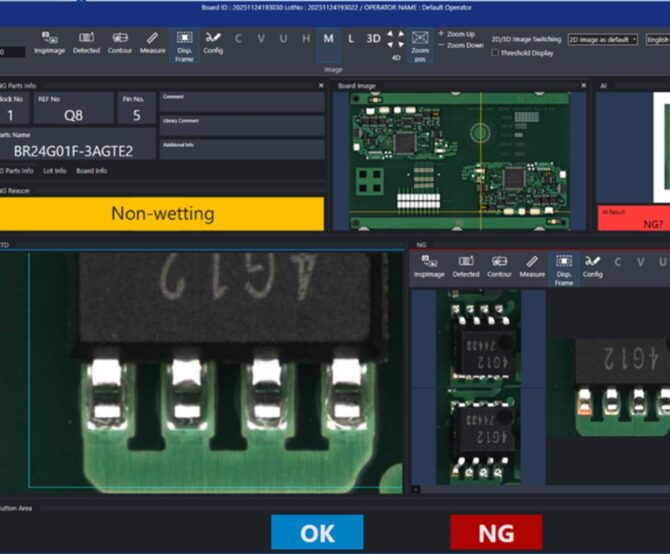This screenshot has width=670, height=554.
Task: Click the Comment field
Action: (x=242, y=102)
